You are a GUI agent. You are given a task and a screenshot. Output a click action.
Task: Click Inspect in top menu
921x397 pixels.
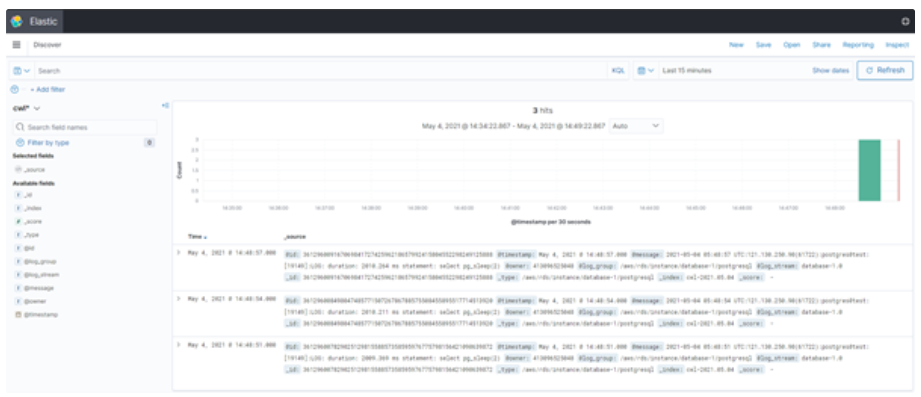coord(897,45)
